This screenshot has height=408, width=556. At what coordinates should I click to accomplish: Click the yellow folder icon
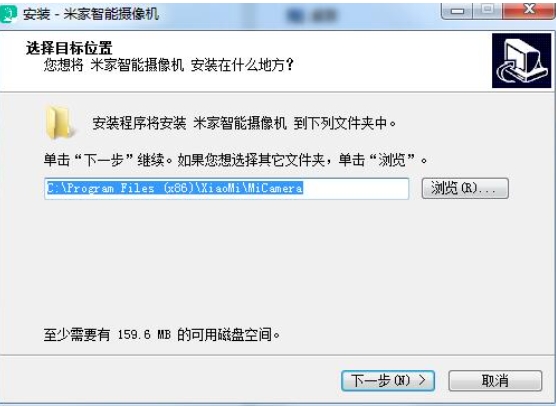59,122
